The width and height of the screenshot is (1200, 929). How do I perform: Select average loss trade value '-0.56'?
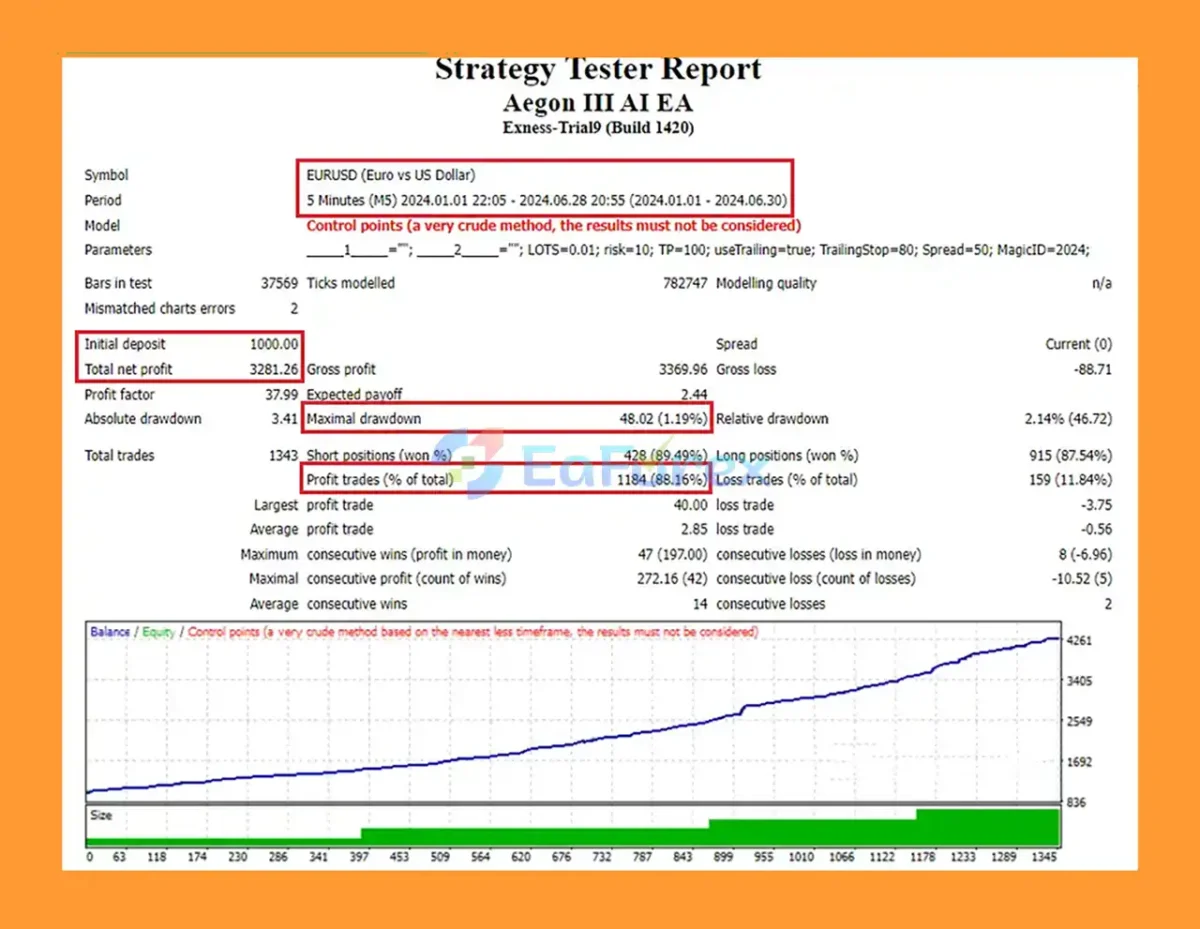(1096, 529)
